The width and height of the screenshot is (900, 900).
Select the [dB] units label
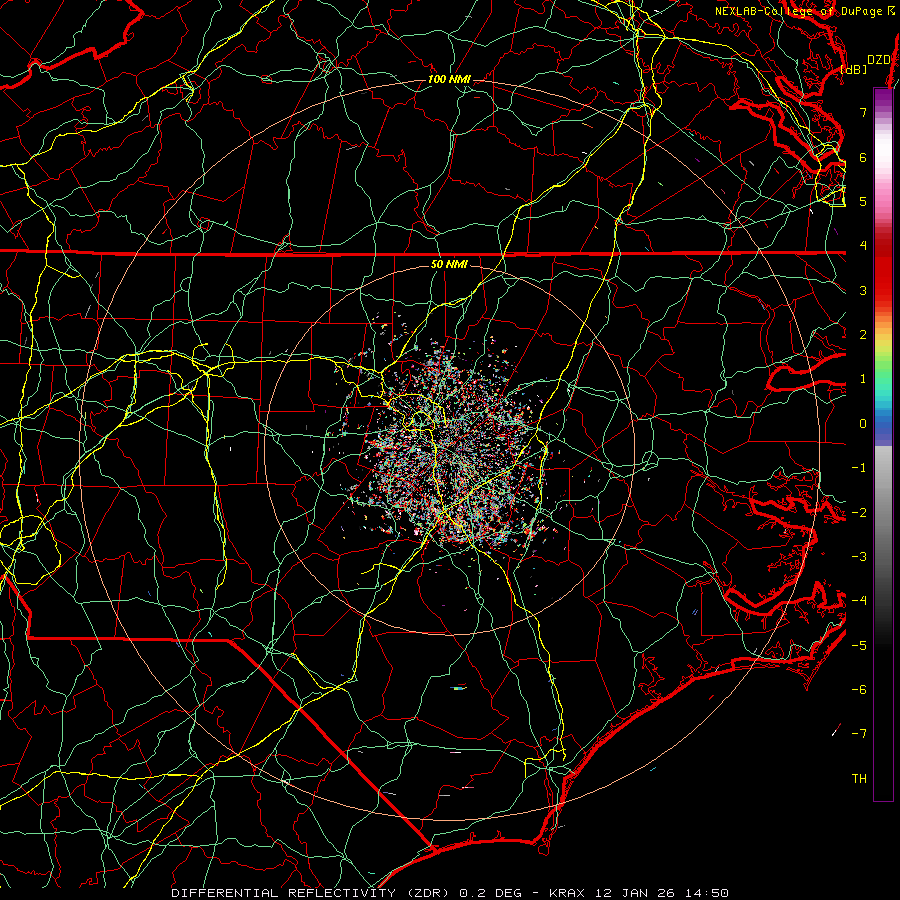(x=854, y=69)
